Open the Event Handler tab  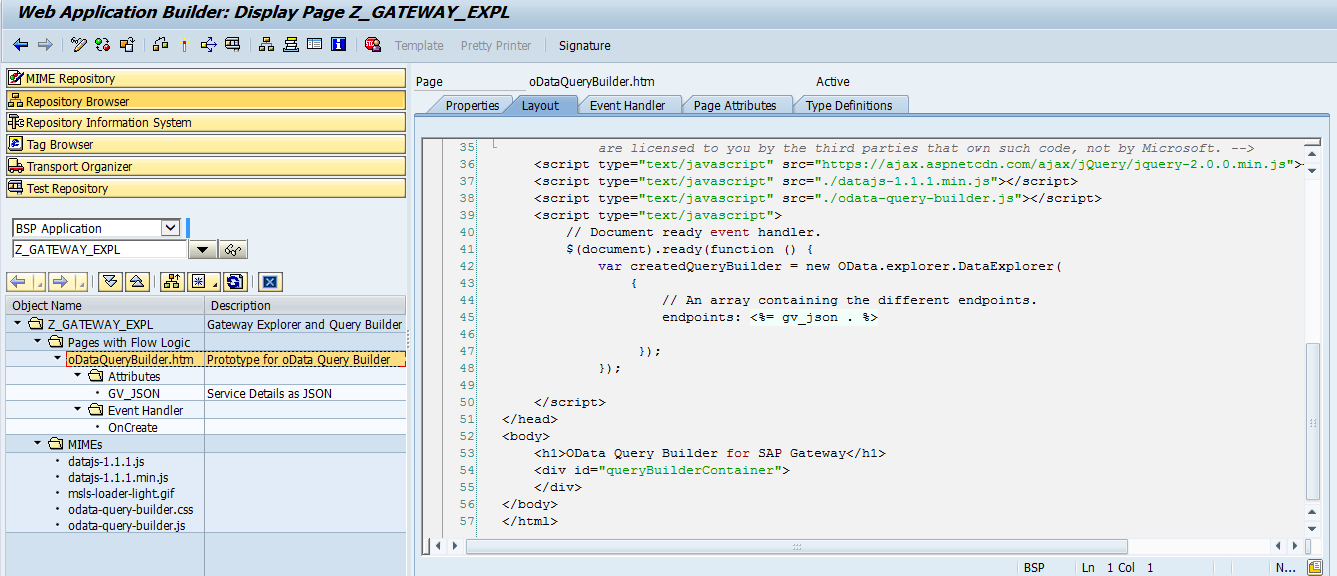[630, 104]
